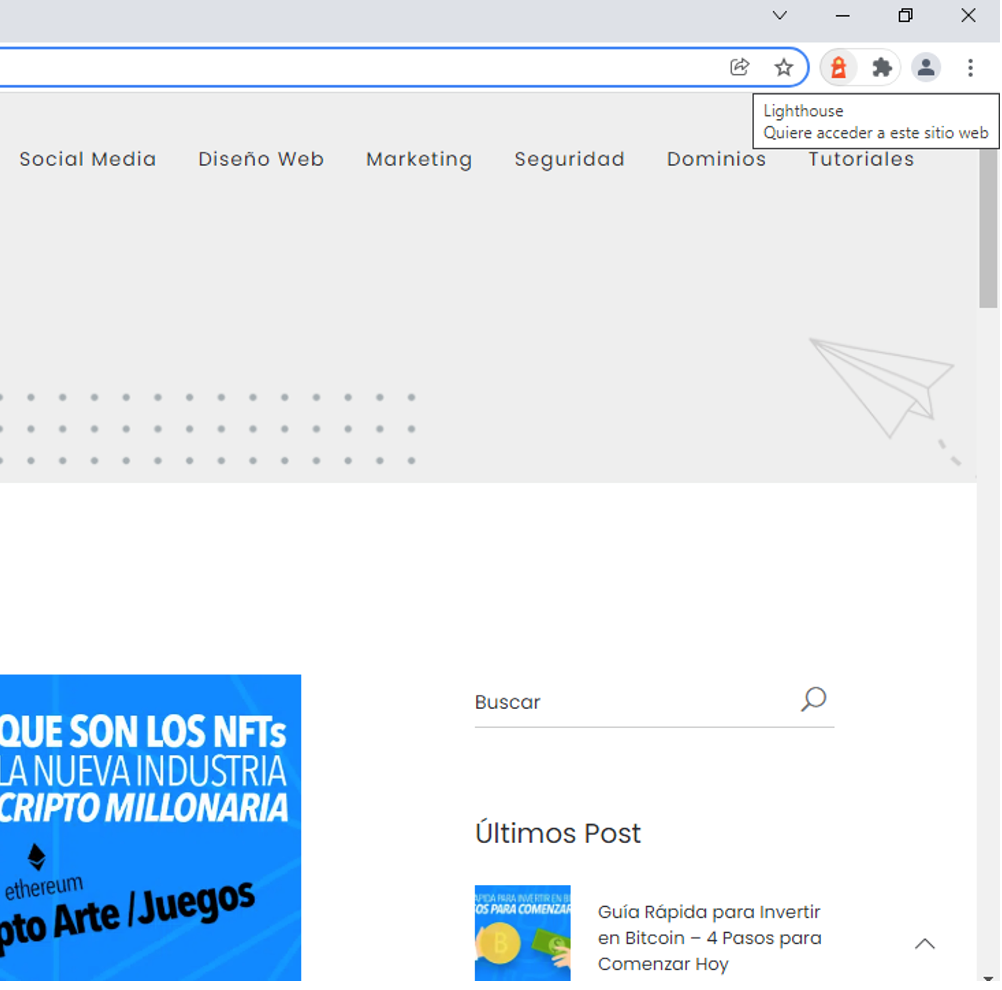Click the share page icon in address bar

point(740,68)
